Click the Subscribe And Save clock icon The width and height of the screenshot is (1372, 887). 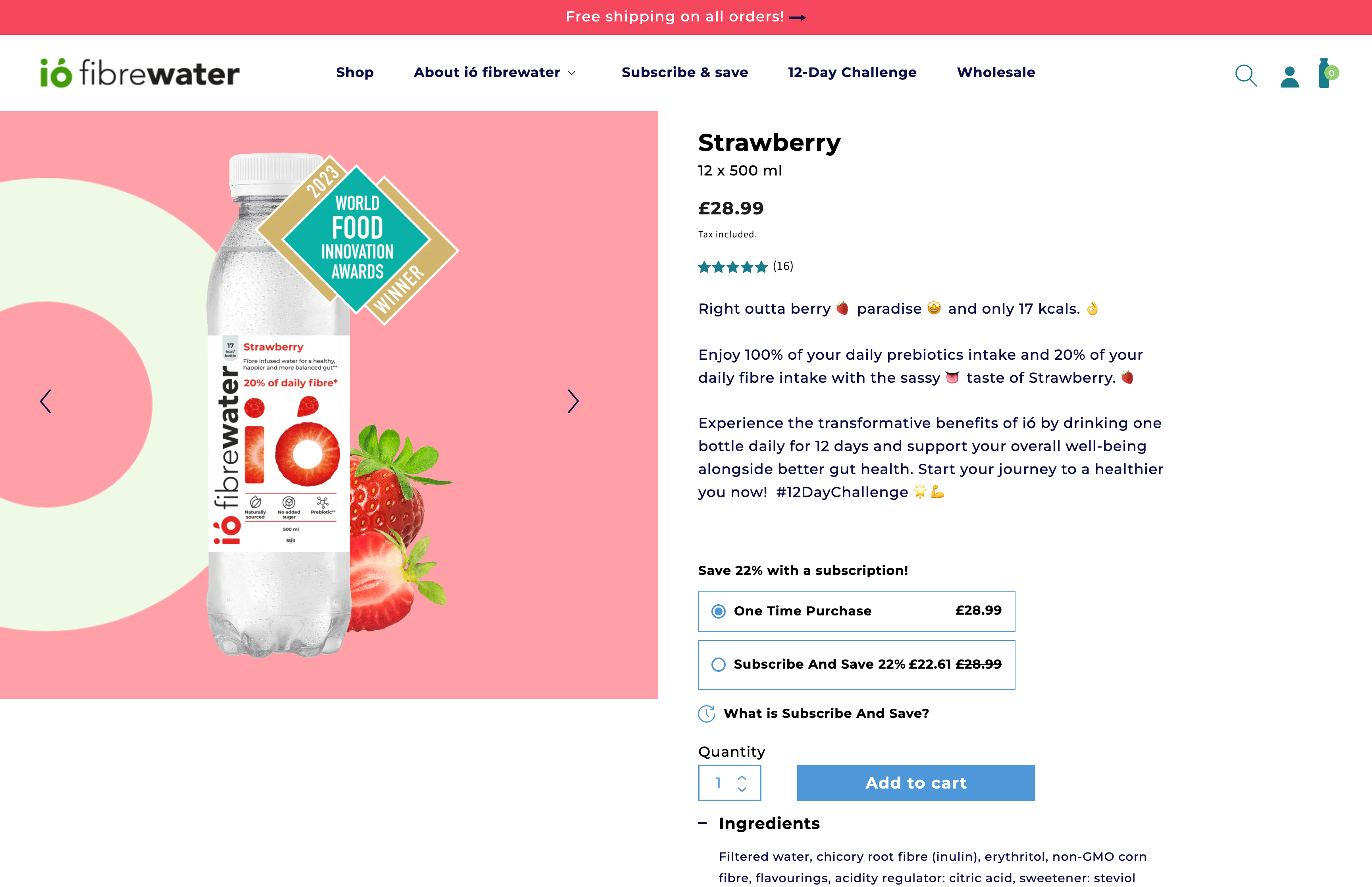point(706,713)
